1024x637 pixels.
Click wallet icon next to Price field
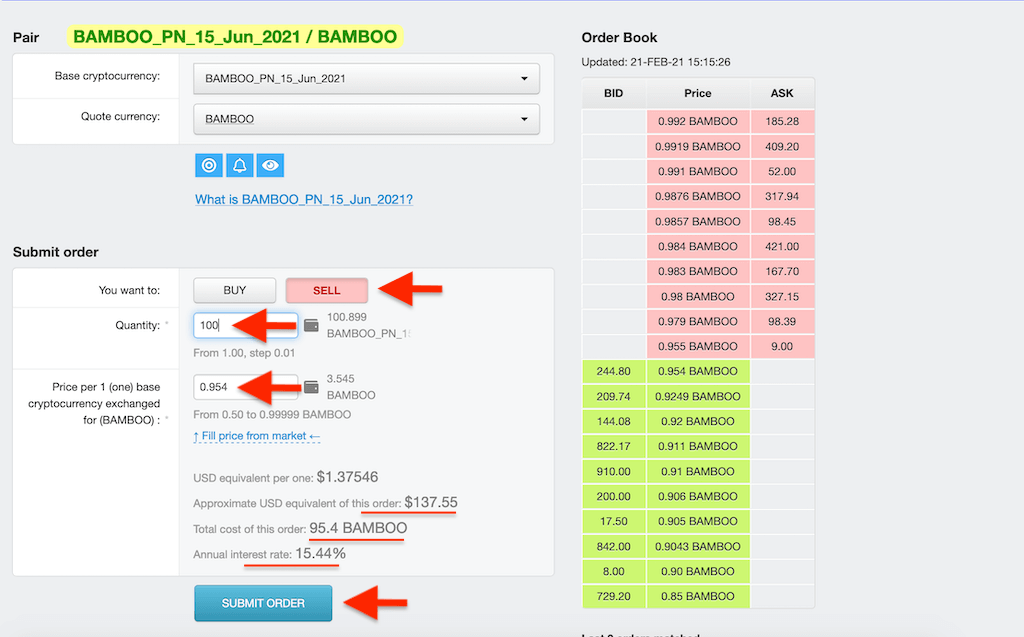(x=312, y=387)
